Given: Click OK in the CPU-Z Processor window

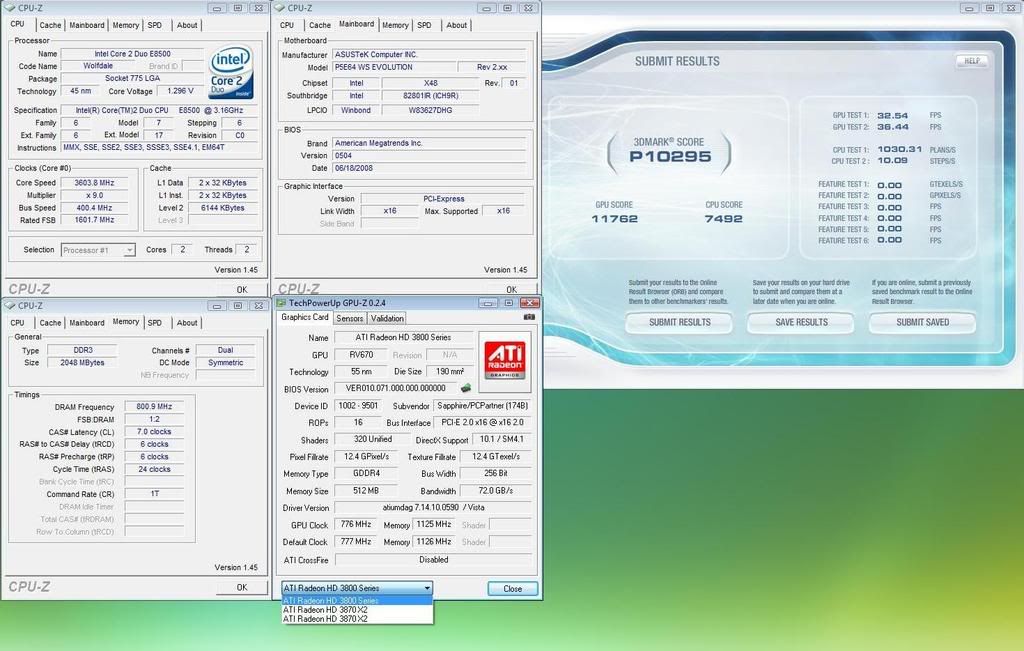Looking at the screenshot, I should (242, 289).
